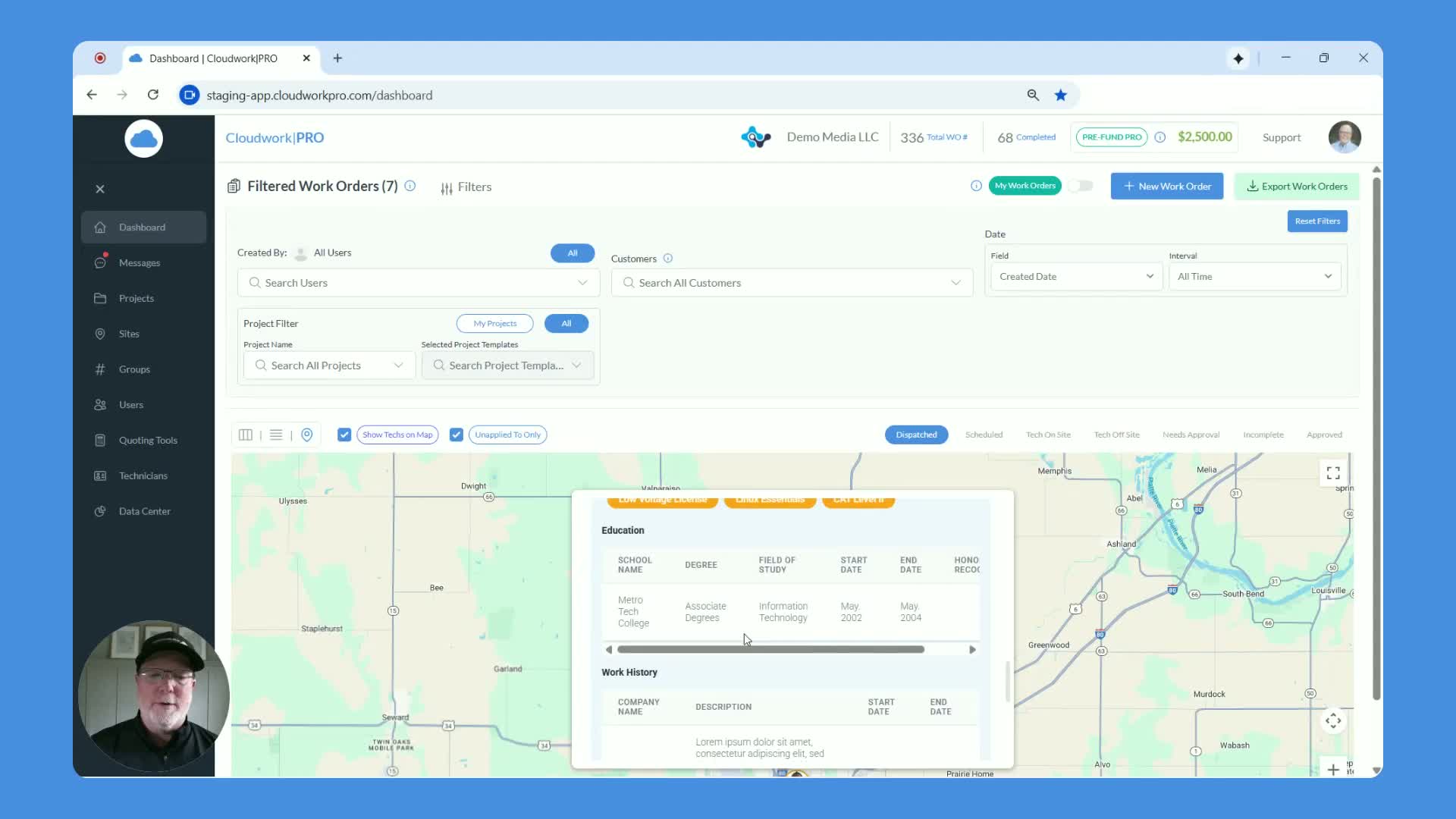Bookmark page with the star icon
The height and width of the screenshot is (819, 1456).
click(x=1061, y=96)
